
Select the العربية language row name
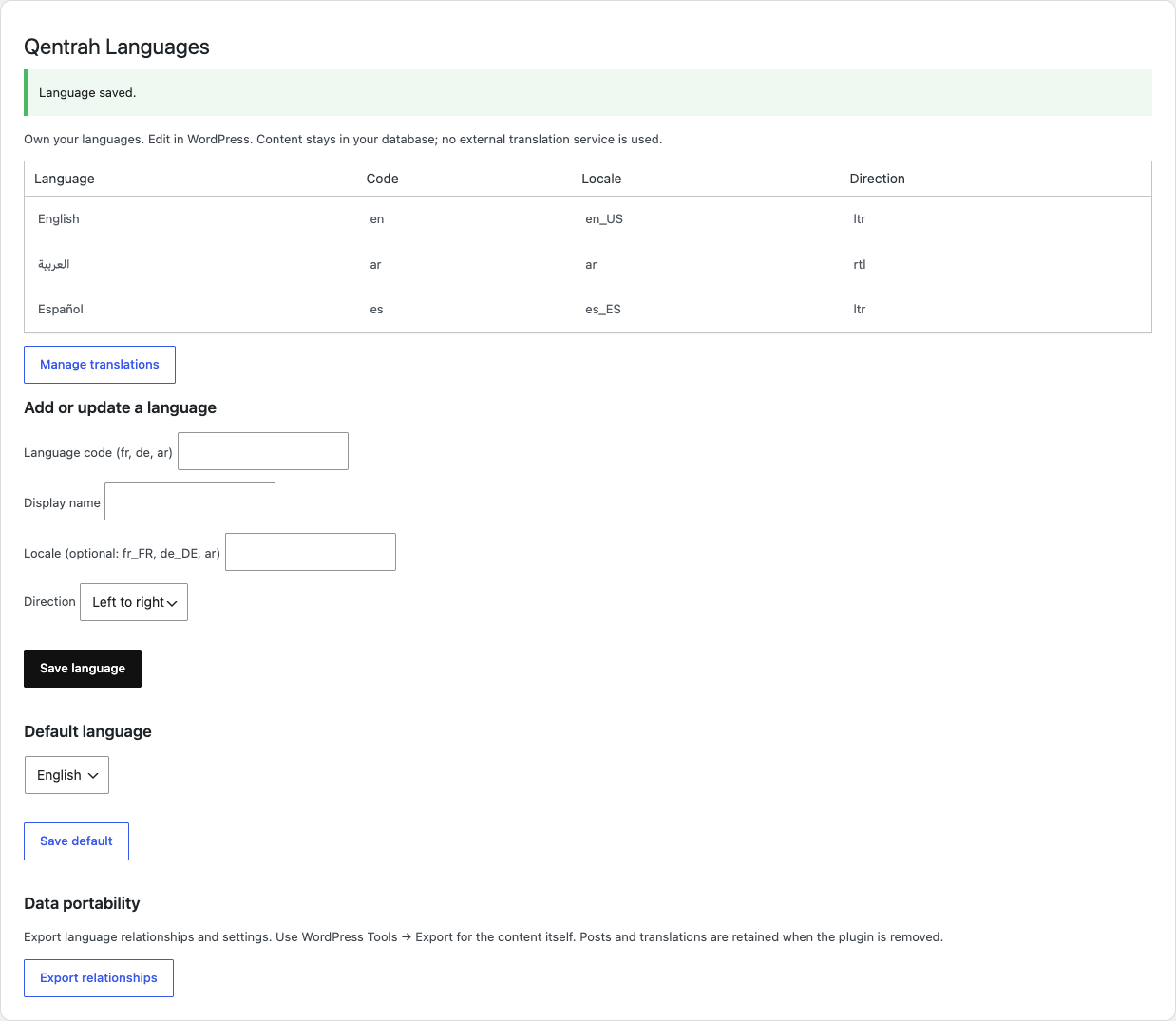pyautogui.click(x=54, y=264)
